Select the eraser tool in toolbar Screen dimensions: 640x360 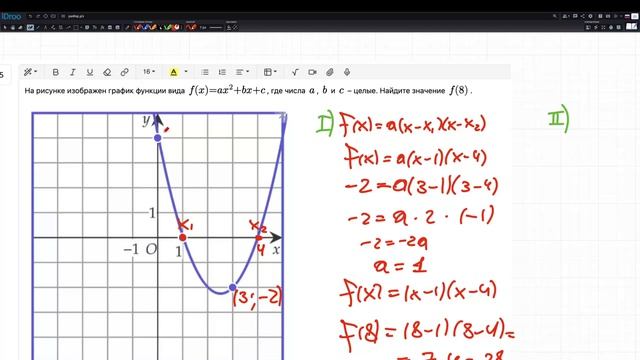(20, 27)
